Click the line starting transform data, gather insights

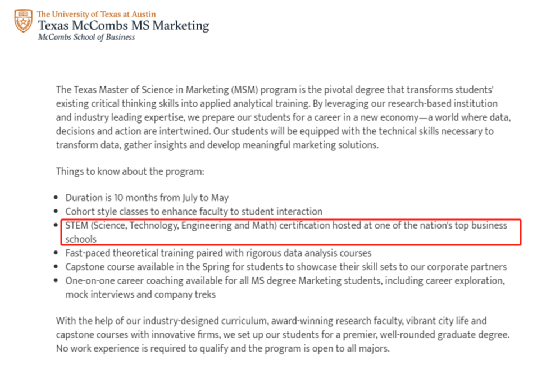coord(217,145)
